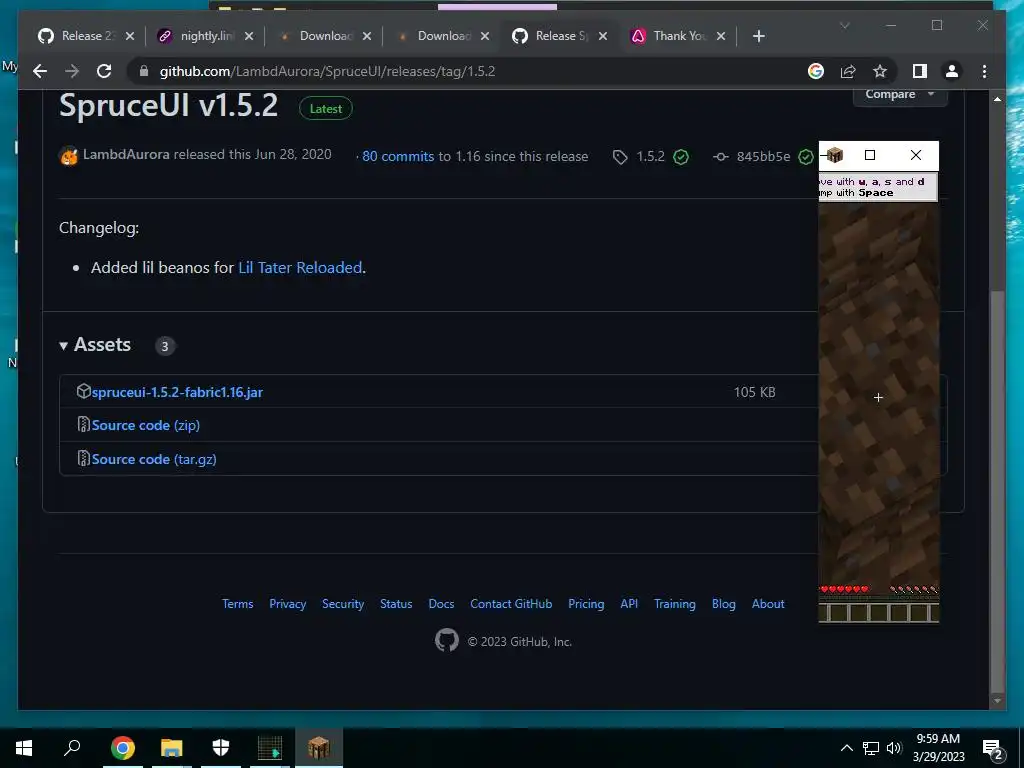Download spruceui-1.5.2-fabric1.16.jar
Screen dimensions: 1024x768
(177, 392)
